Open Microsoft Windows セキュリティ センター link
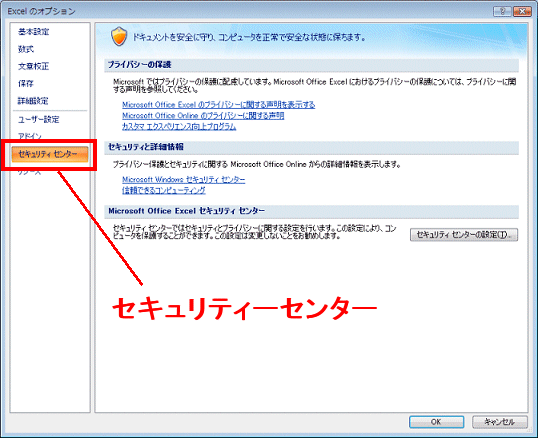Viewport: 538px width, 438px height. click(184, 179)
